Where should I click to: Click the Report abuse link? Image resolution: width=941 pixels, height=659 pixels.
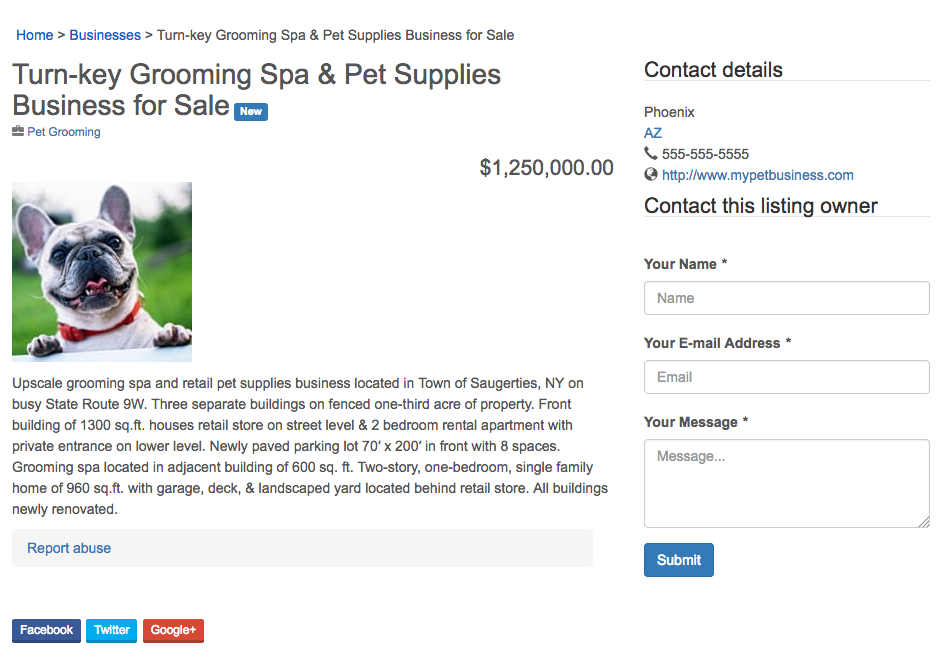click(68, 548)
